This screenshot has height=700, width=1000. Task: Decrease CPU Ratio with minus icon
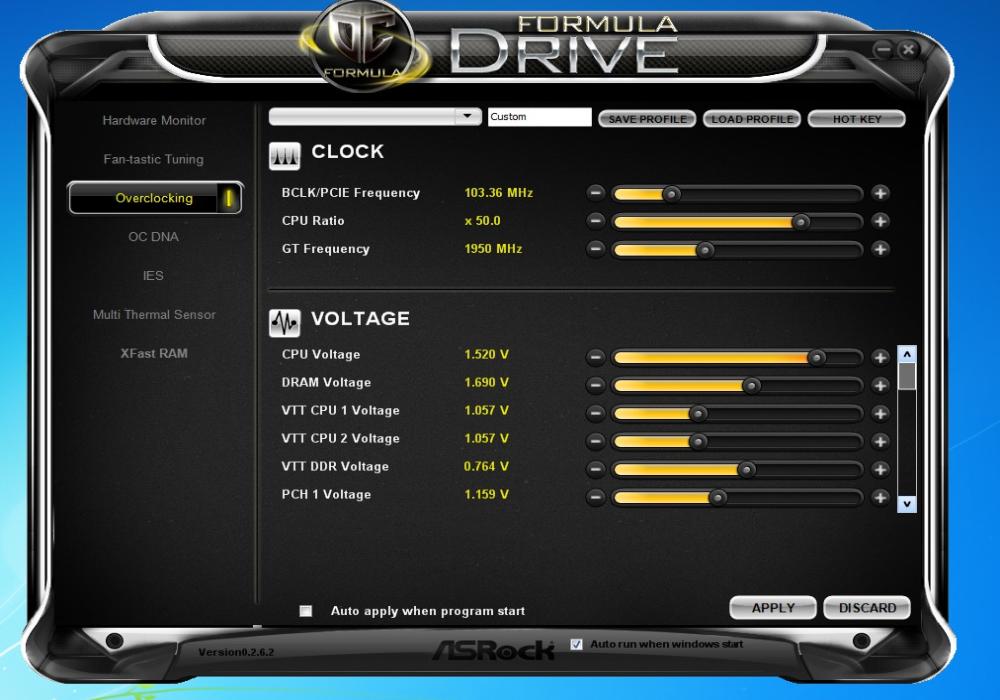(x=596, y=221)
